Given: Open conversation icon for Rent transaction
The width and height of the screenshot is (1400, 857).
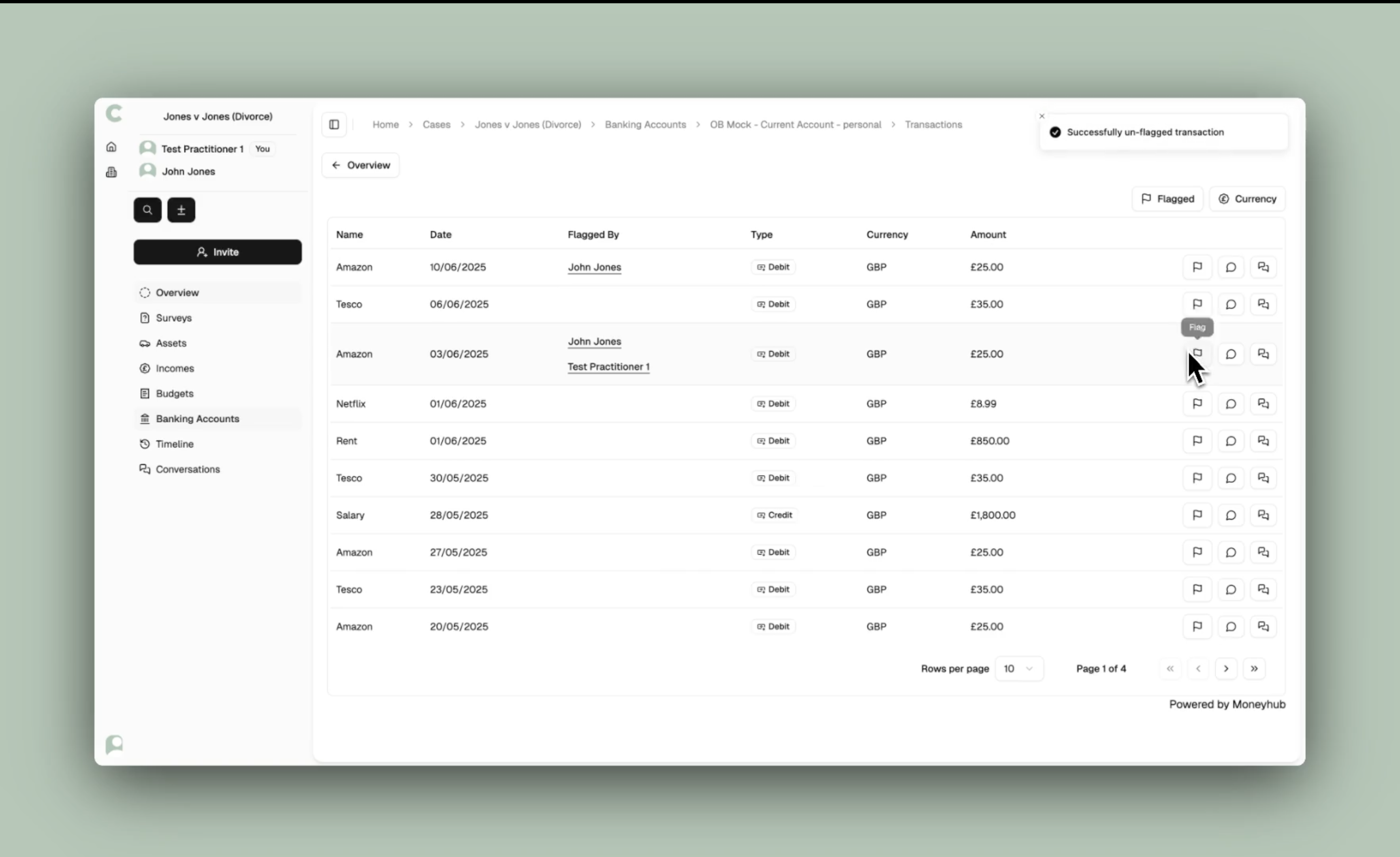Looking at the screenshot, I should coord(1263,441).
